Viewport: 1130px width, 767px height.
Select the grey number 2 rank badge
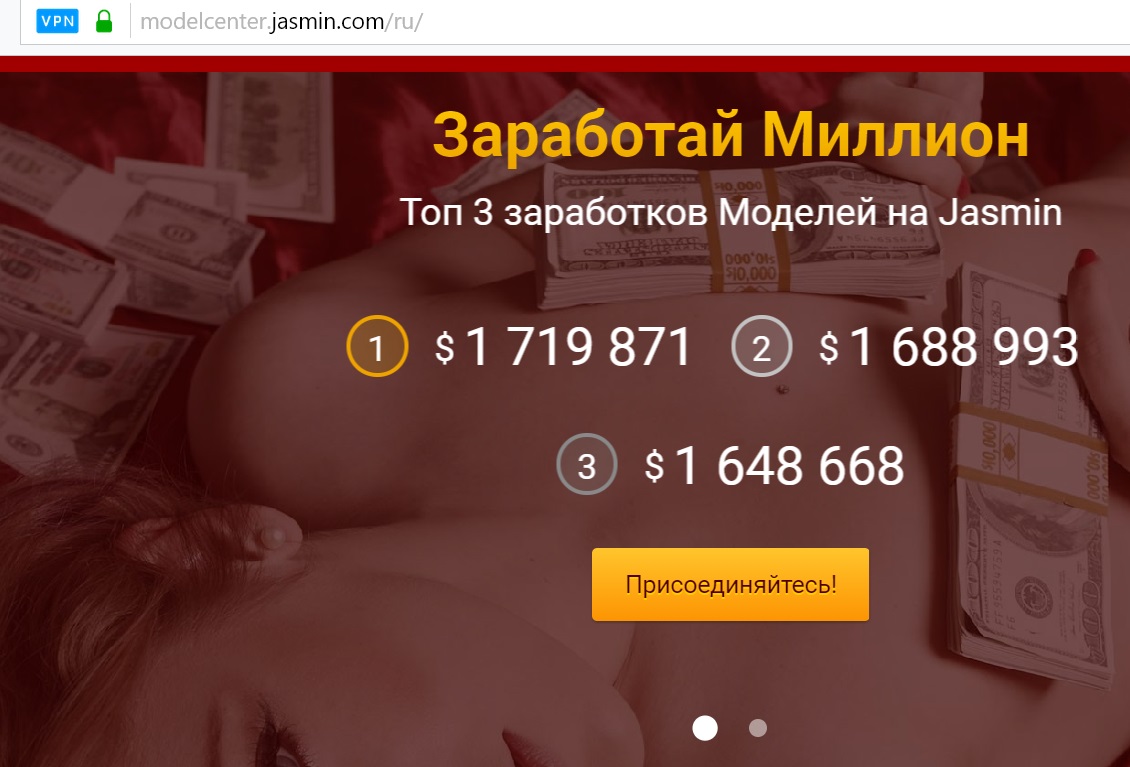click(762, 347)
